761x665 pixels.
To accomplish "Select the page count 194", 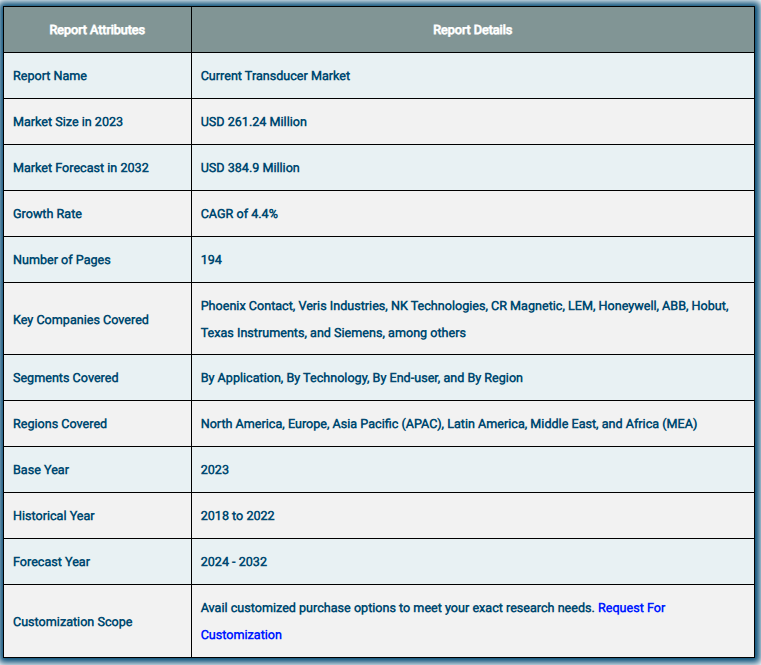I will point(211,260).
